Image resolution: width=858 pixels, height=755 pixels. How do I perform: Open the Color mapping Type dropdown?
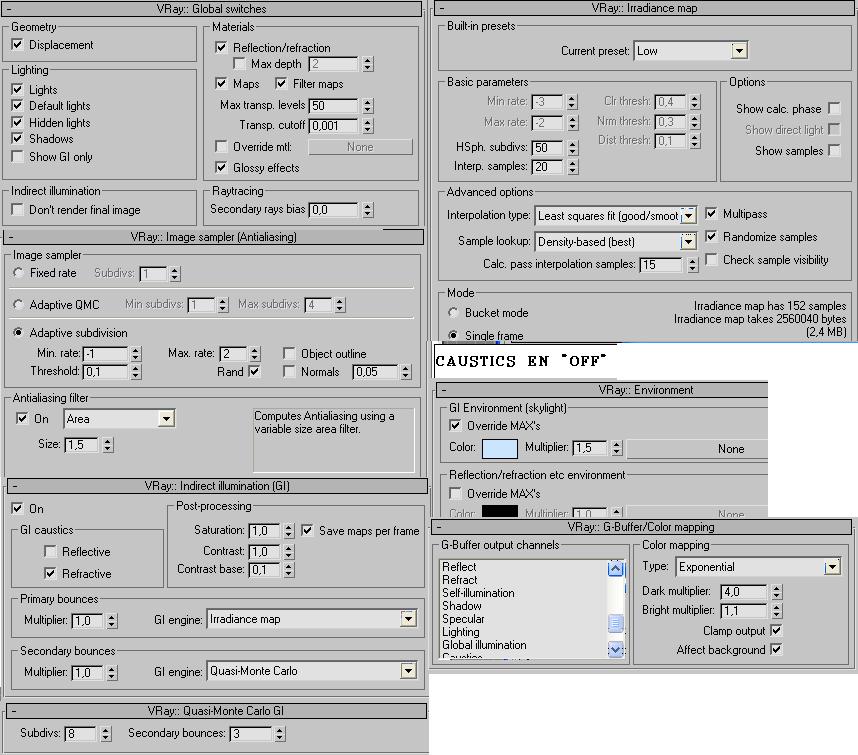[x=832, y=567]
